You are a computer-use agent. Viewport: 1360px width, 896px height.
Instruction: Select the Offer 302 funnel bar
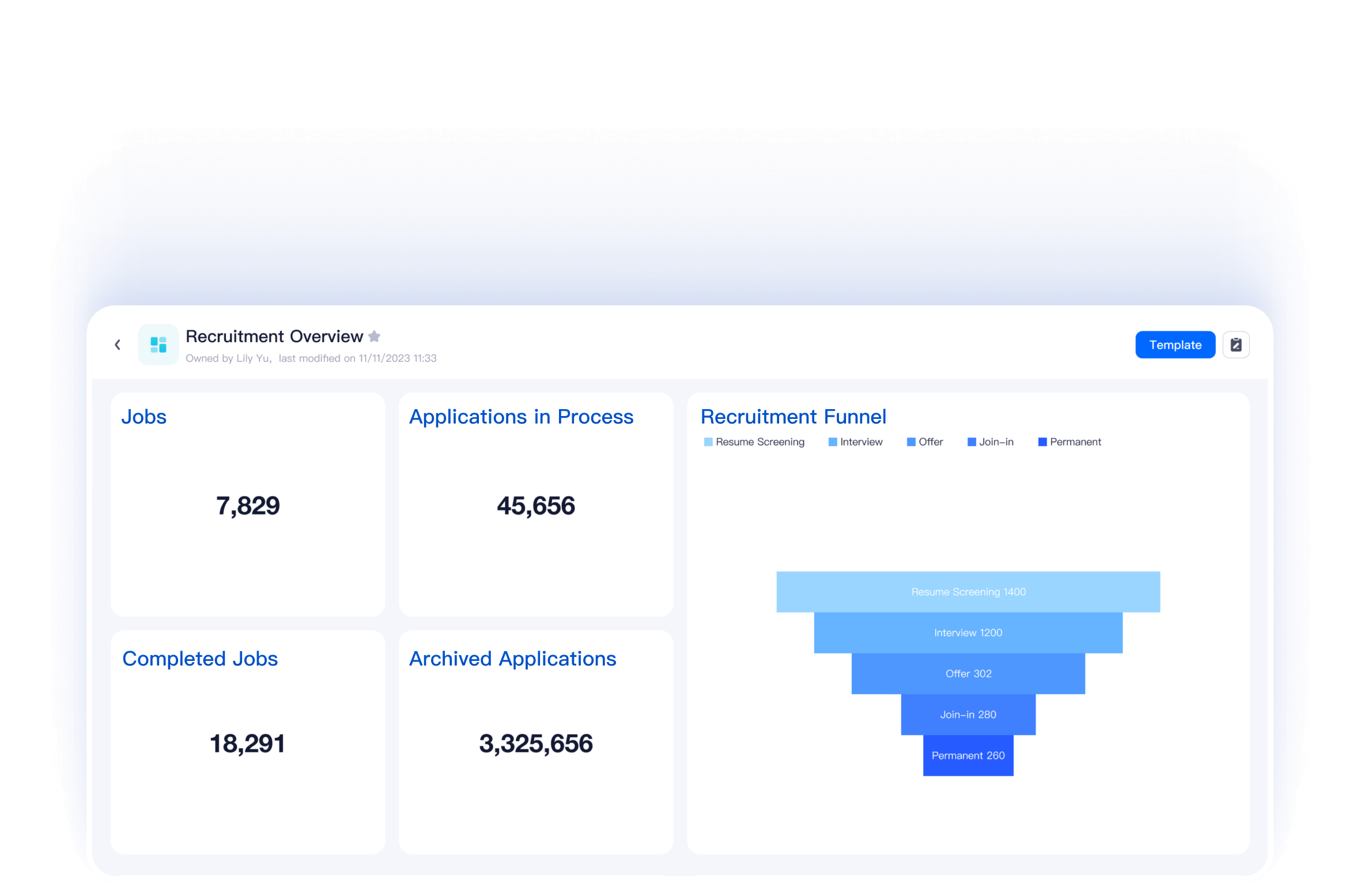click(x=968, y=673)
